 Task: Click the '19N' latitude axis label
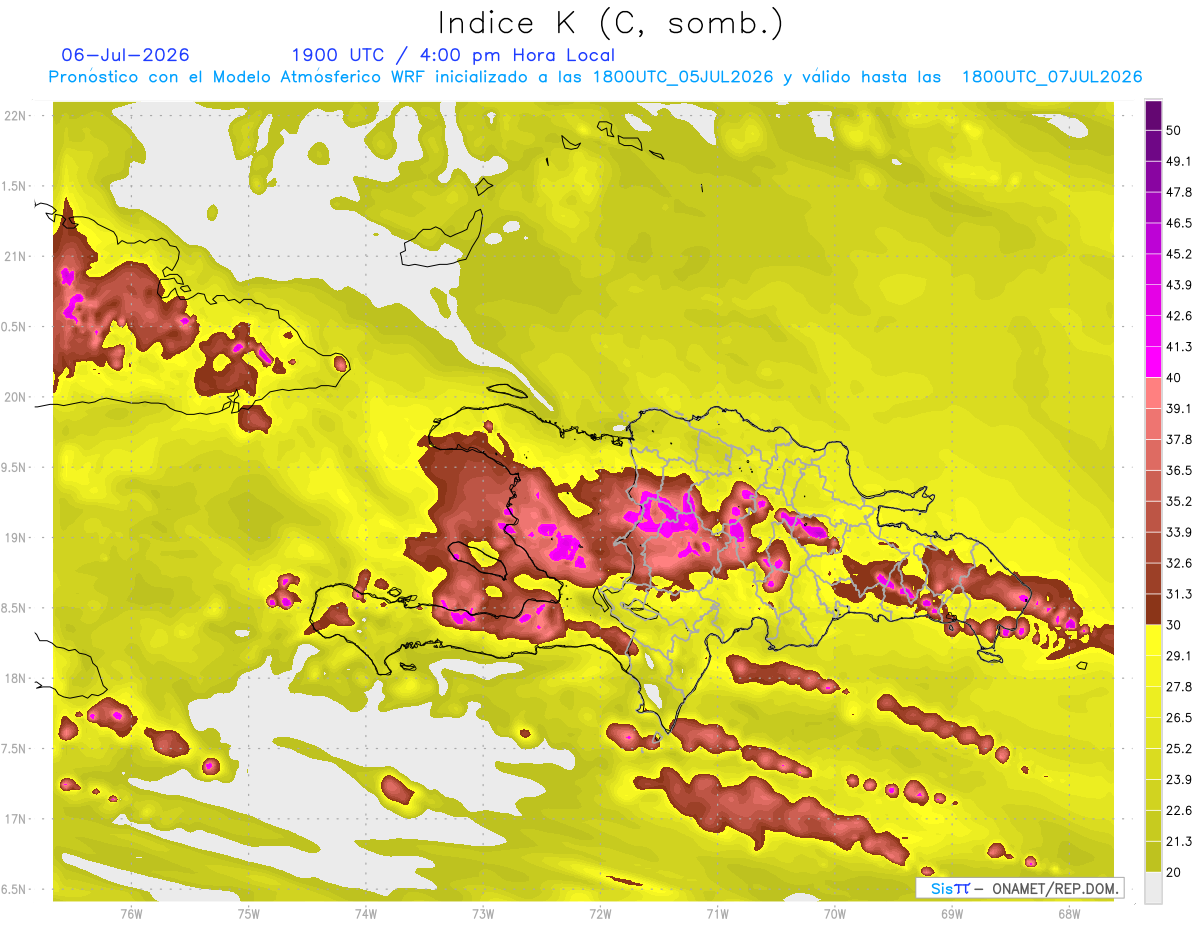[16, 538]
